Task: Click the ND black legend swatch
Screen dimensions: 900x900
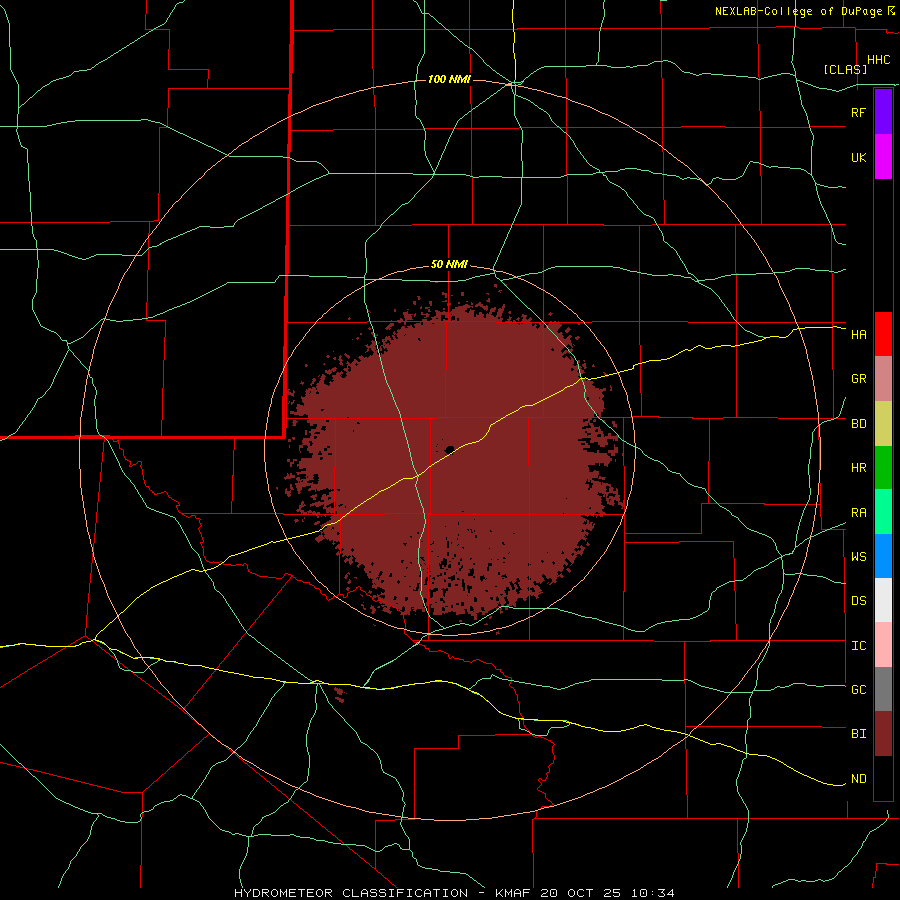Action: pyautogui.click(x=883, y=778)
